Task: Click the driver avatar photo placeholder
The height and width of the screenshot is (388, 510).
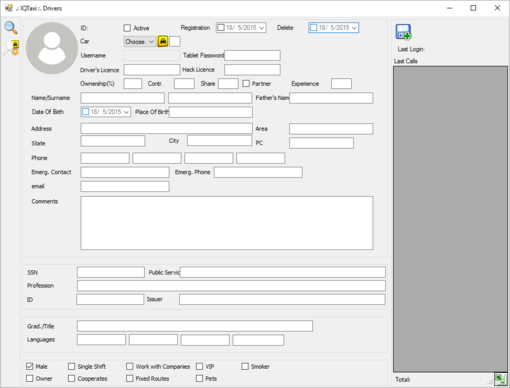Action: point(52,48)
